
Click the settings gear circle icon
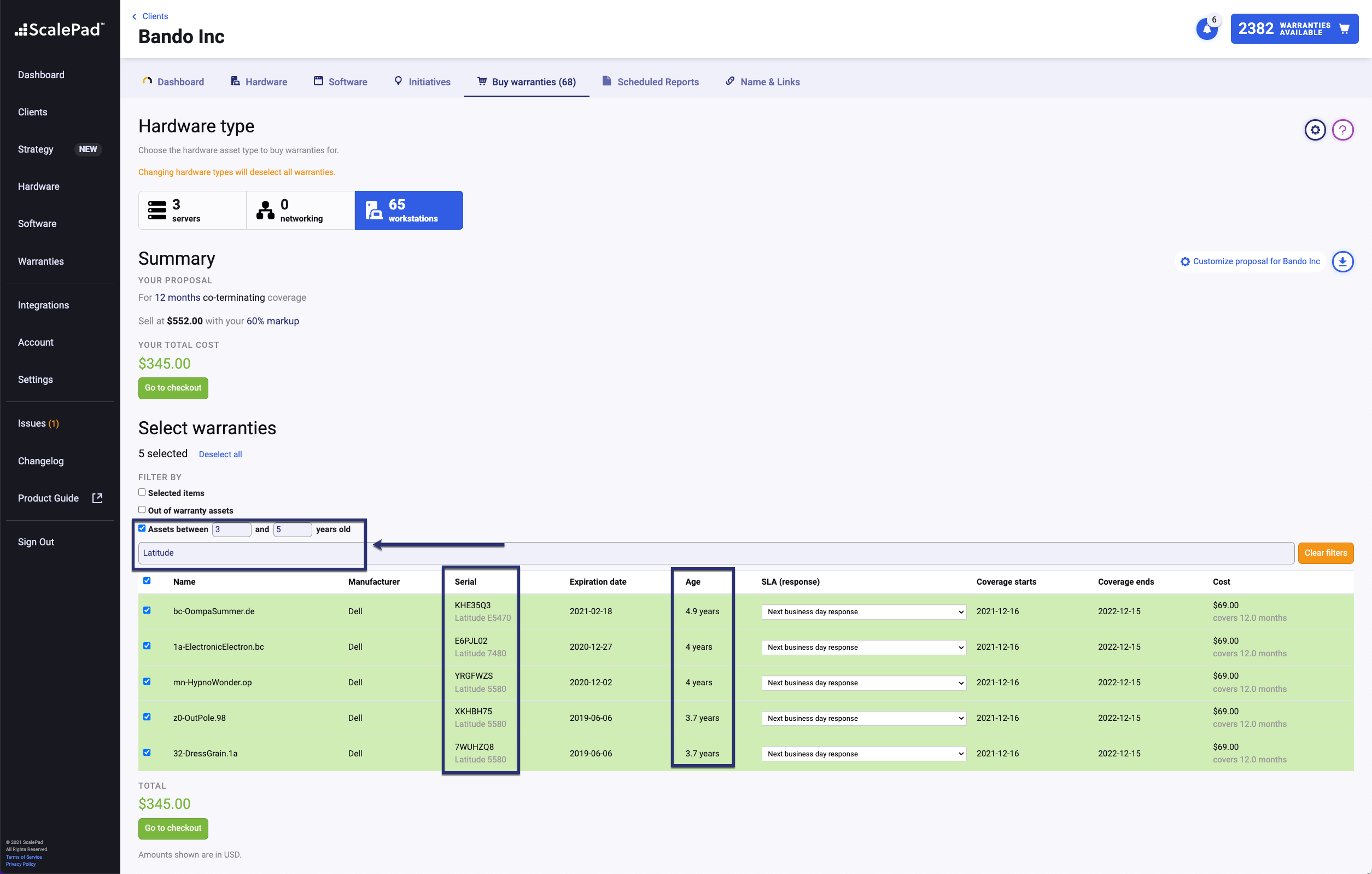[1315, 130]
